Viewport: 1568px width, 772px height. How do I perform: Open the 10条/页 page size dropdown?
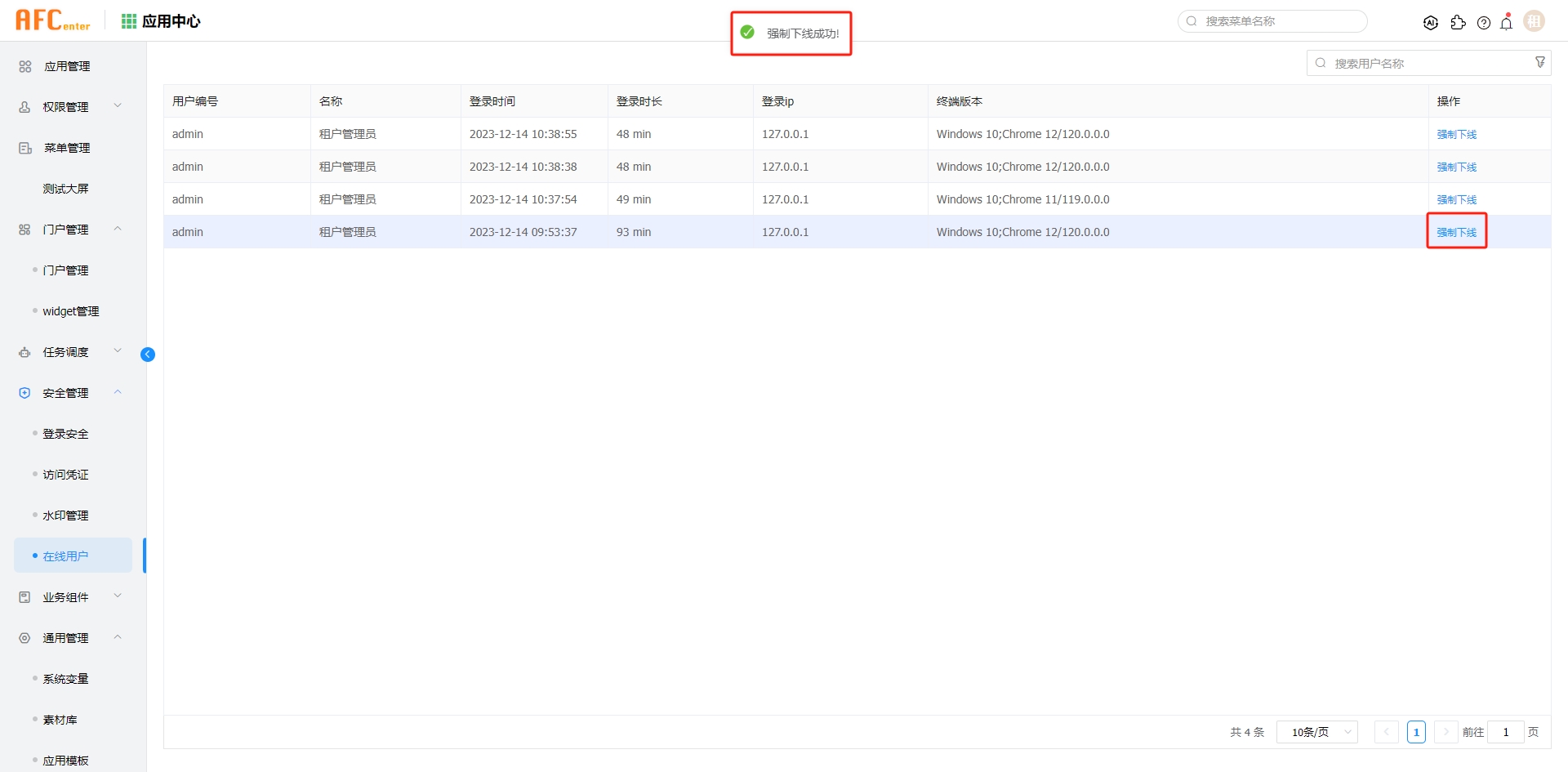[x=1316, y=732]
